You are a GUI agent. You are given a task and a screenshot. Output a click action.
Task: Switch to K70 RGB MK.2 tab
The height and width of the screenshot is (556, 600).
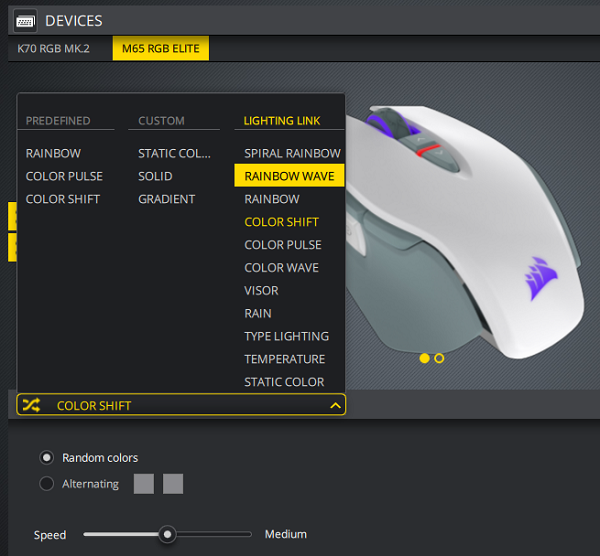click(54, 49)
